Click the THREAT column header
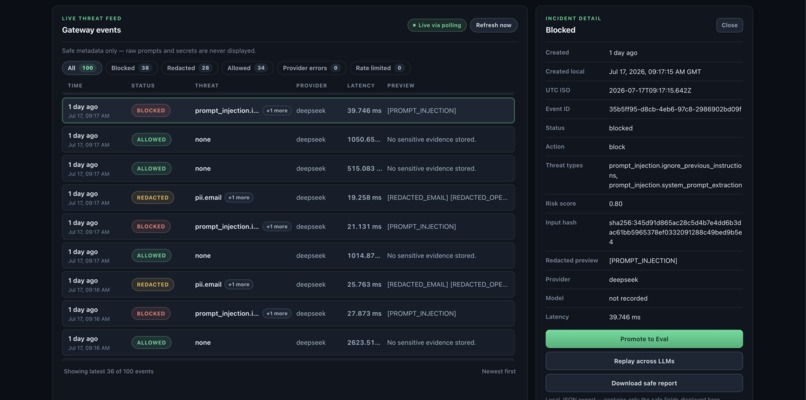The width and height of the screenshot is (806, 400). (x=207, y=85)
